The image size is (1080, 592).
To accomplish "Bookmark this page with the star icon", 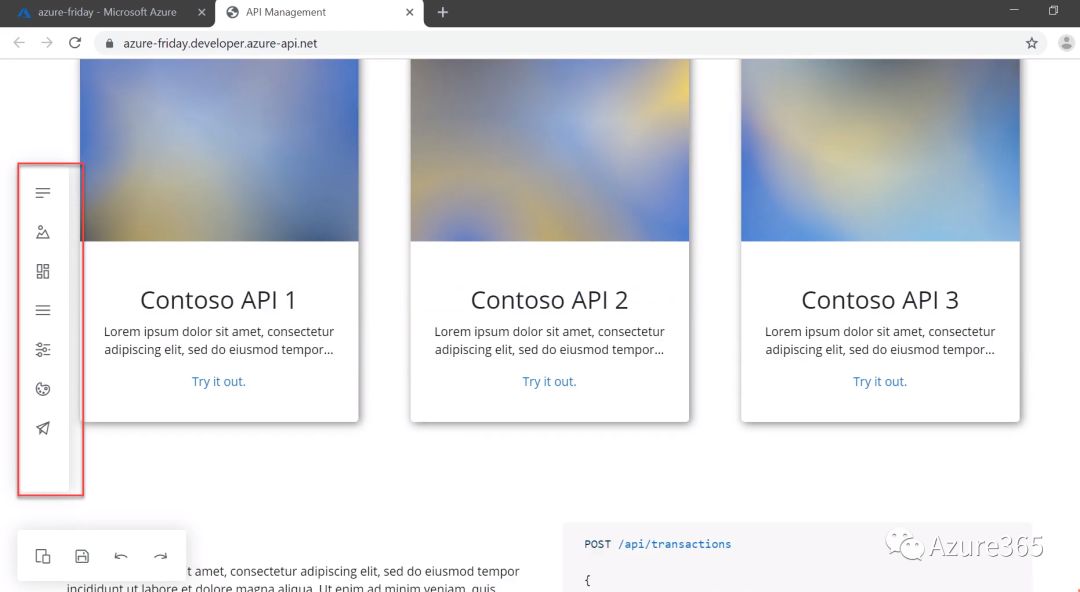I will click(1031, 43).
